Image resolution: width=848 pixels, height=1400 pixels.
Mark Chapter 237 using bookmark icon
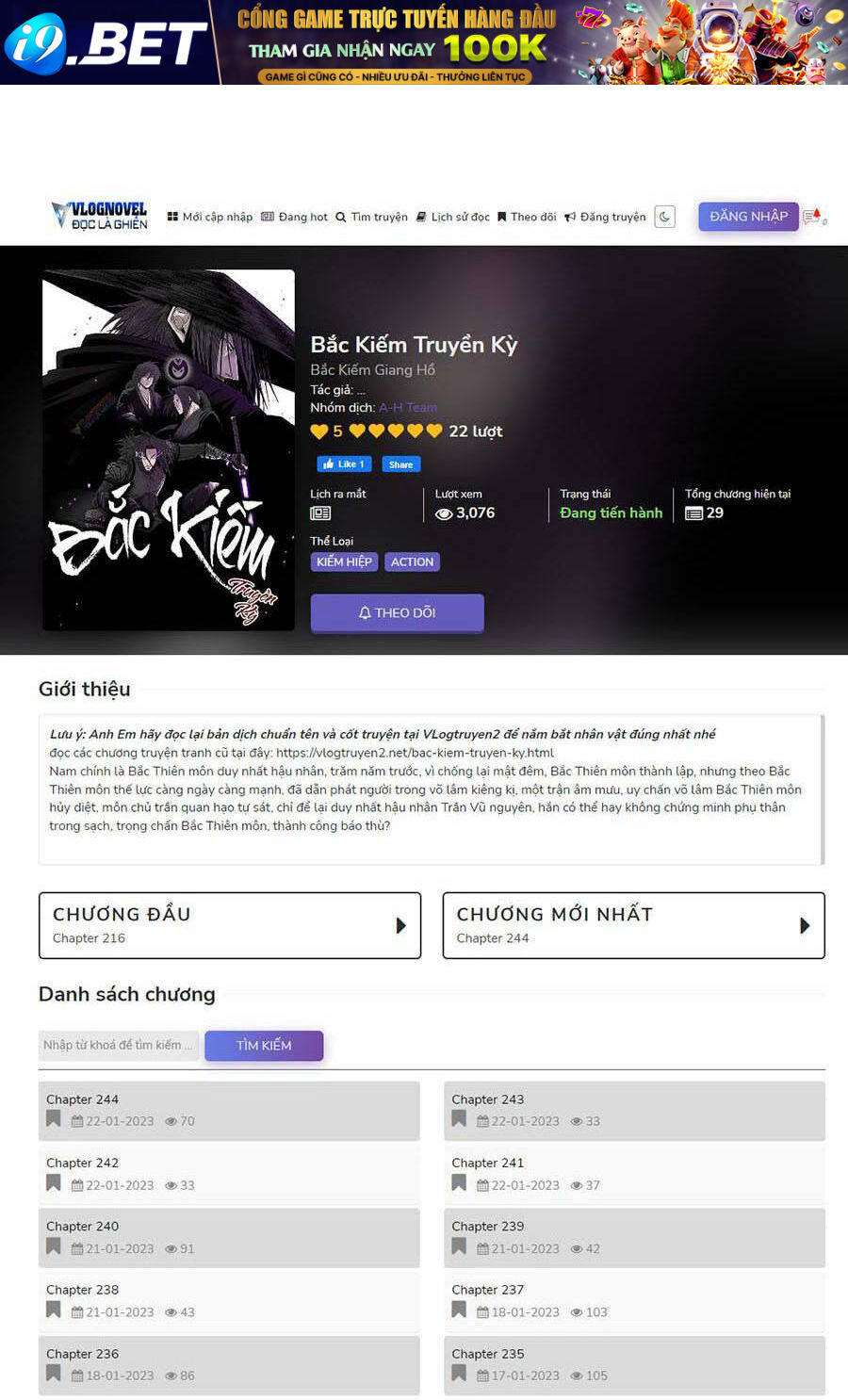459,1310
